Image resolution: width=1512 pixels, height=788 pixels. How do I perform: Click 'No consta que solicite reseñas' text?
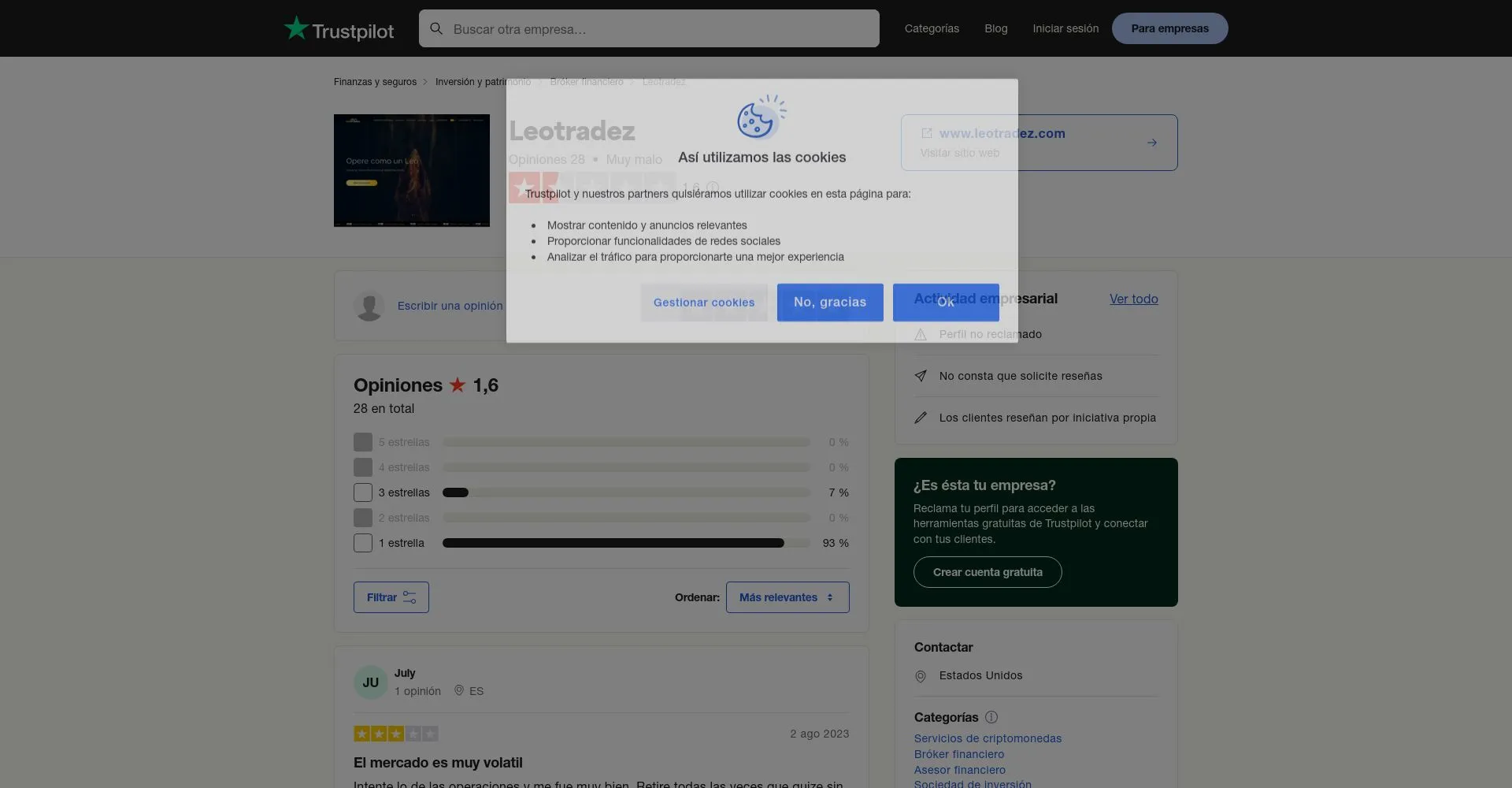tap(1021, 376)
